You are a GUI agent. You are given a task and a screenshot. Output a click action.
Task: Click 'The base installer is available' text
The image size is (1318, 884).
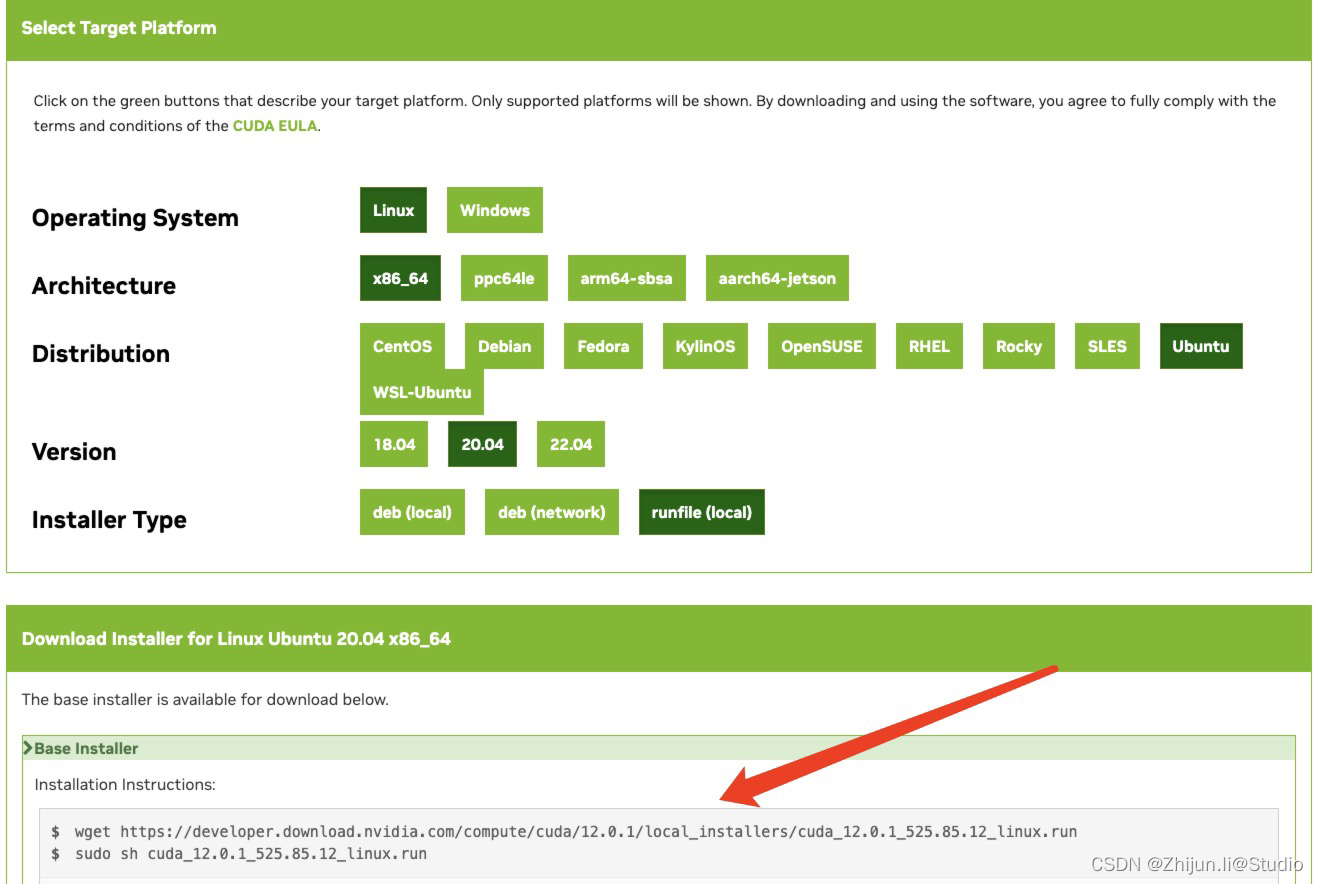(x=205, y=700)
